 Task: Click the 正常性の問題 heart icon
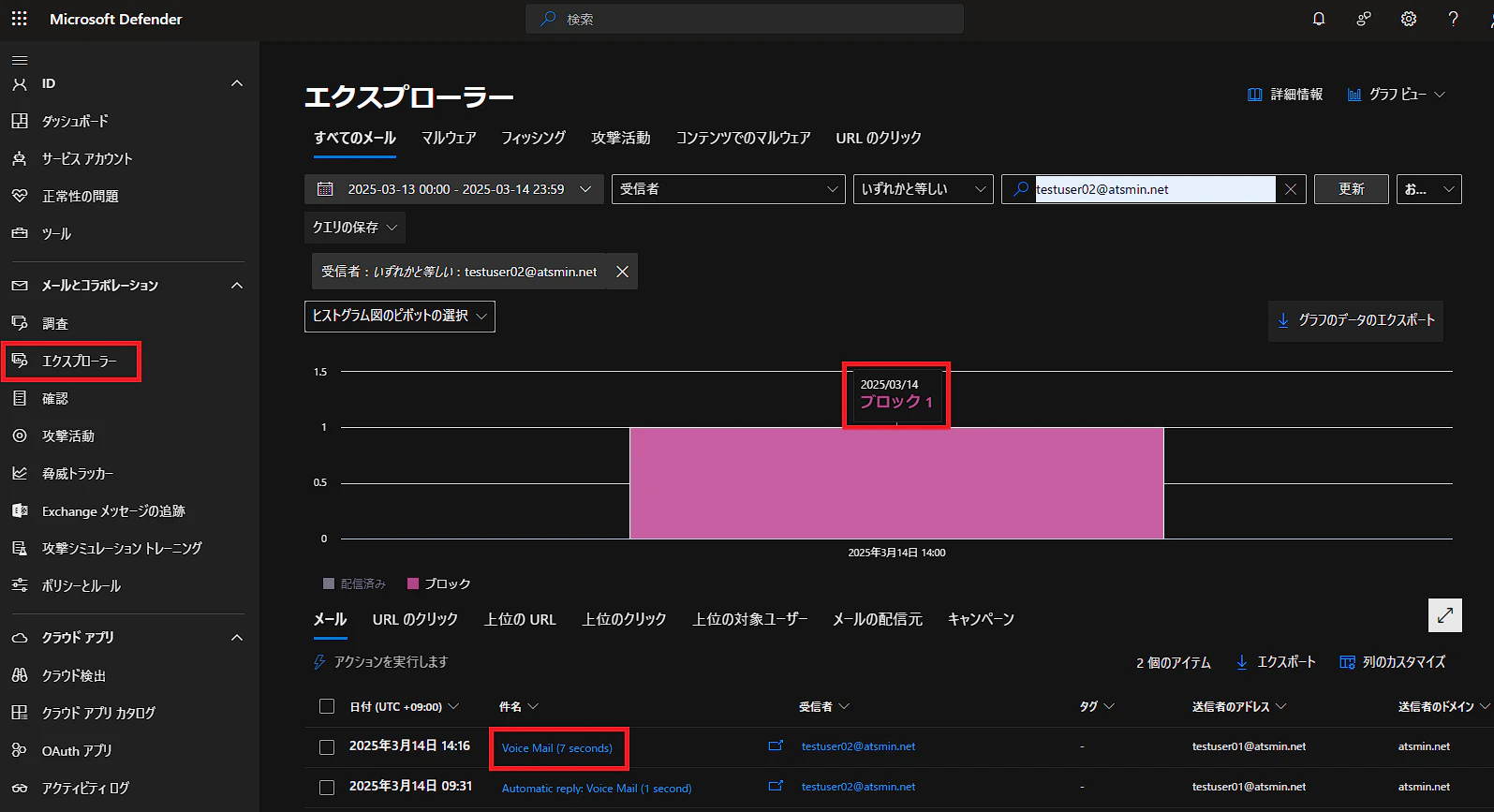20,196
